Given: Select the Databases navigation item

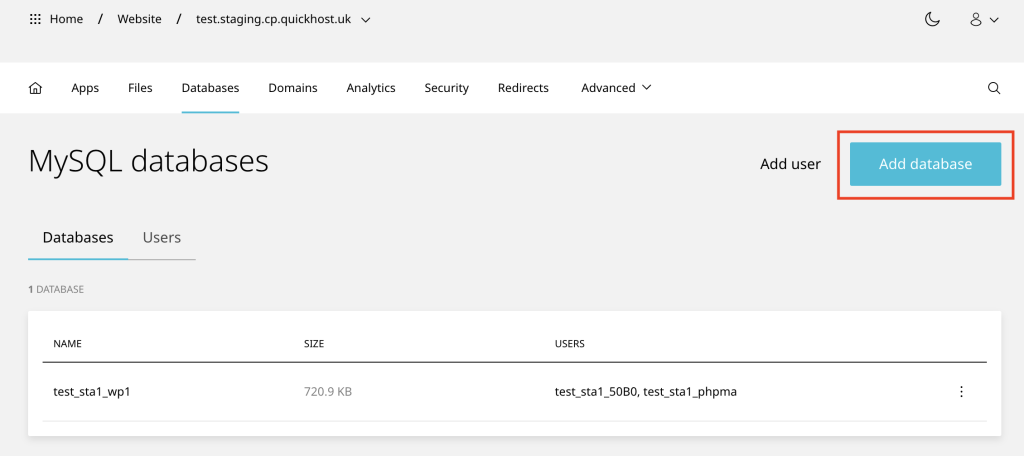Looking at the screenshot, I should [x=210, y=88].
